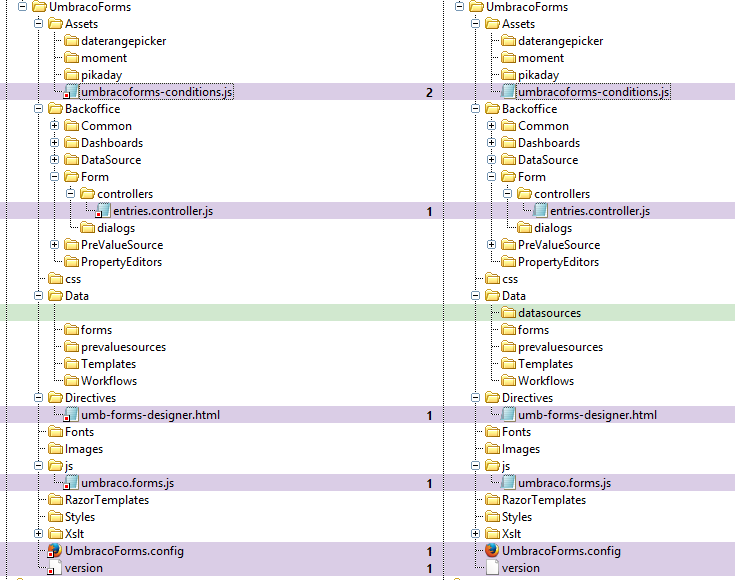
Task: Select left pane umbracoforms-conditions.js file icon
Action: (71, 91)
